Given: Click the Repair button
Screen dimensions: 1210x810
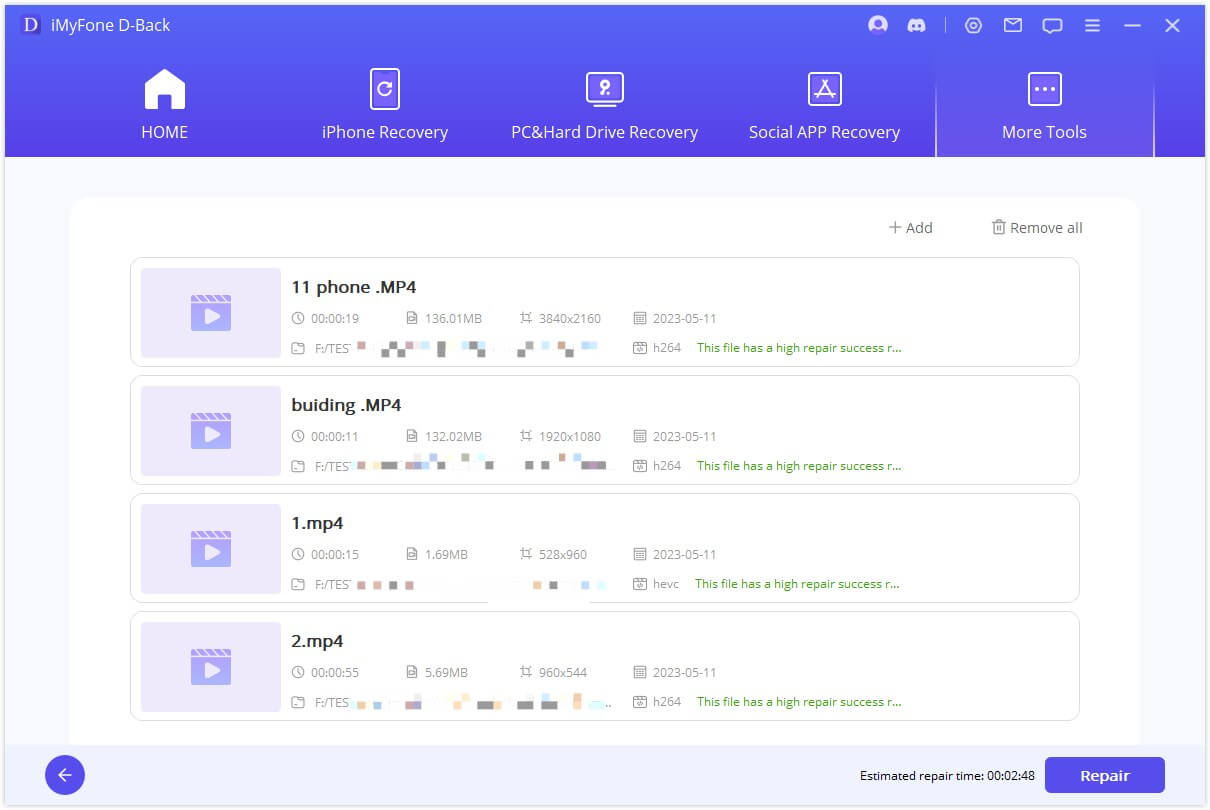Looking at the screenshot, I should pos(1105,775).
